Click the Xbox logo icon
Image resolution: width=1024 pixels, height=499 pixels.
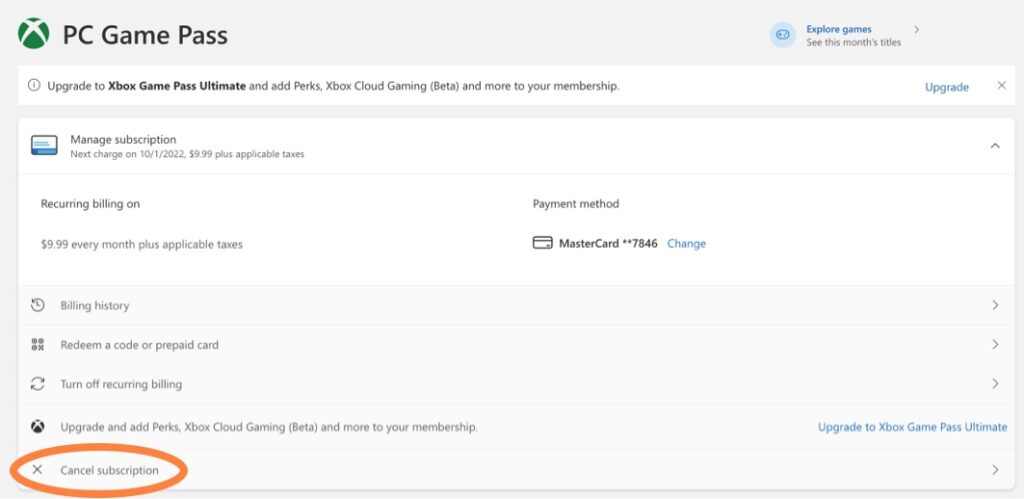34,33
